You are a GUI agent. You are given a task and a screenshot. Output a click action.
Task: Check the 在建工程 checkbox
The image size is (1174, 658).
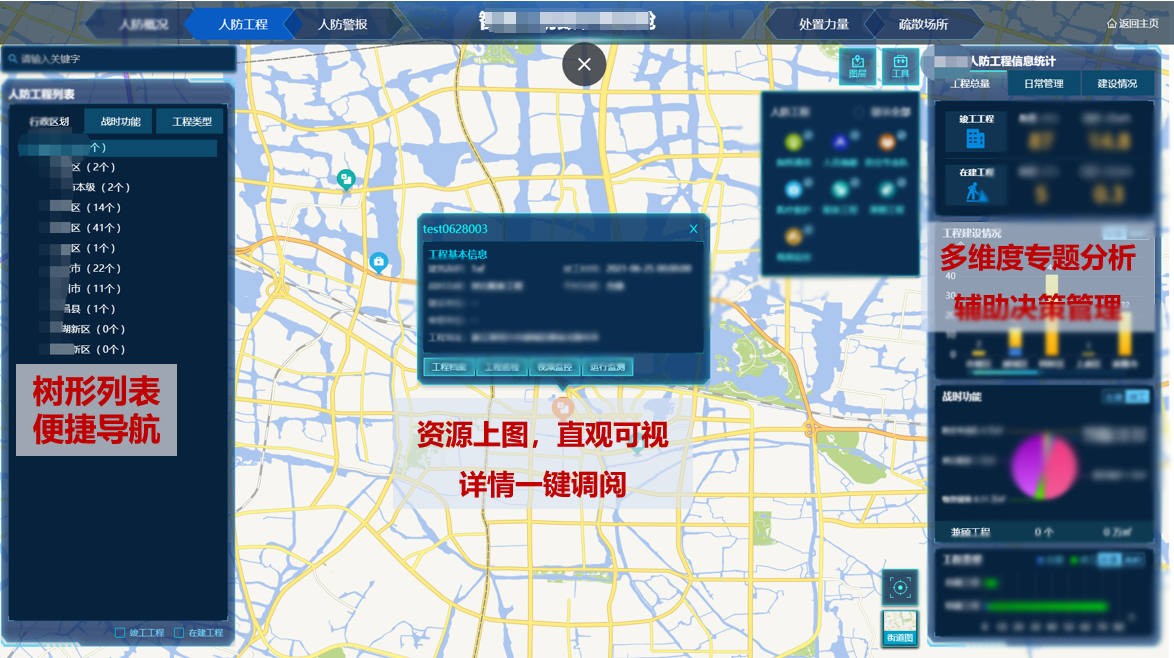pyautogui.click(x=179, y=633)
